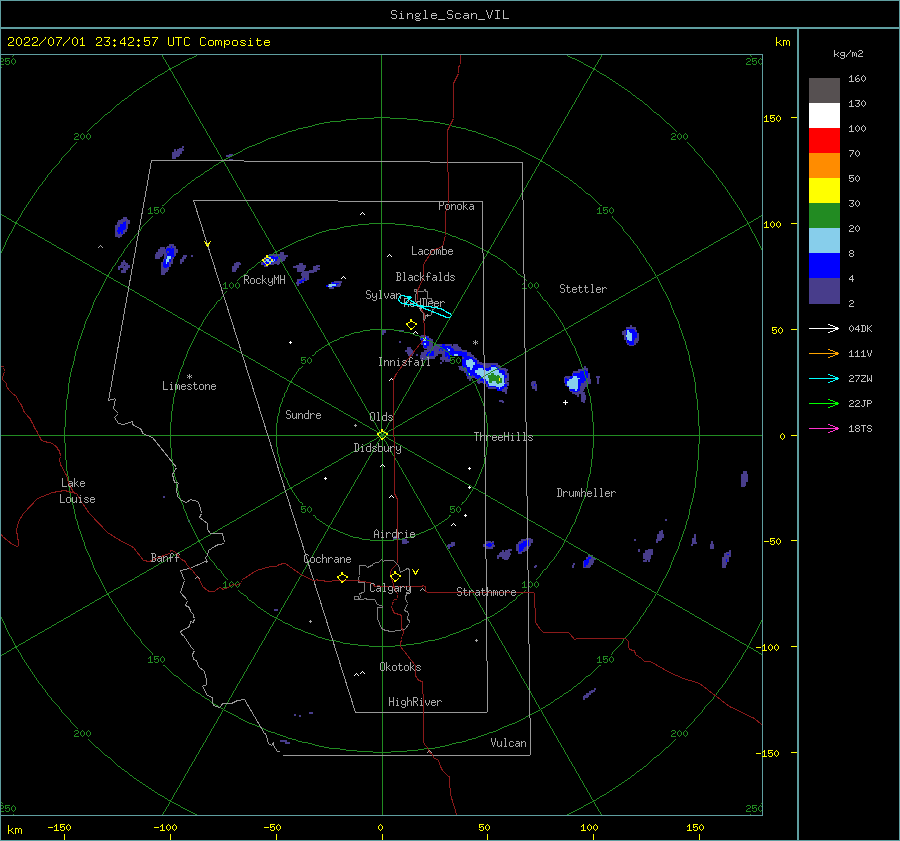This screenshot has width=900, height=841.
Task: Select the green 20-30 legend color
Action: pos(824,216)
